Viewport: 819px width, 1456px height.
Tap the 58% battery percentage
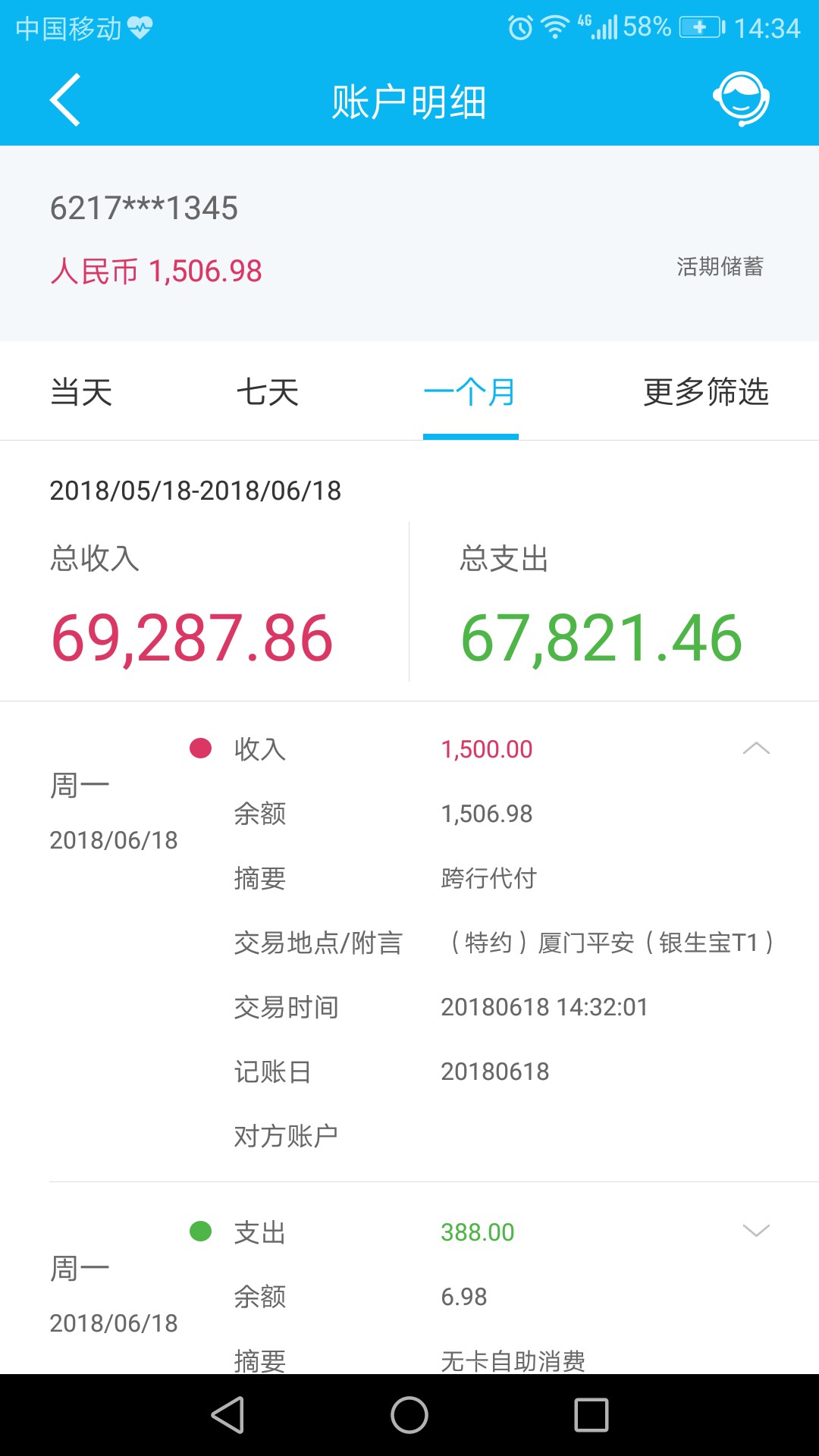(647, 28)
